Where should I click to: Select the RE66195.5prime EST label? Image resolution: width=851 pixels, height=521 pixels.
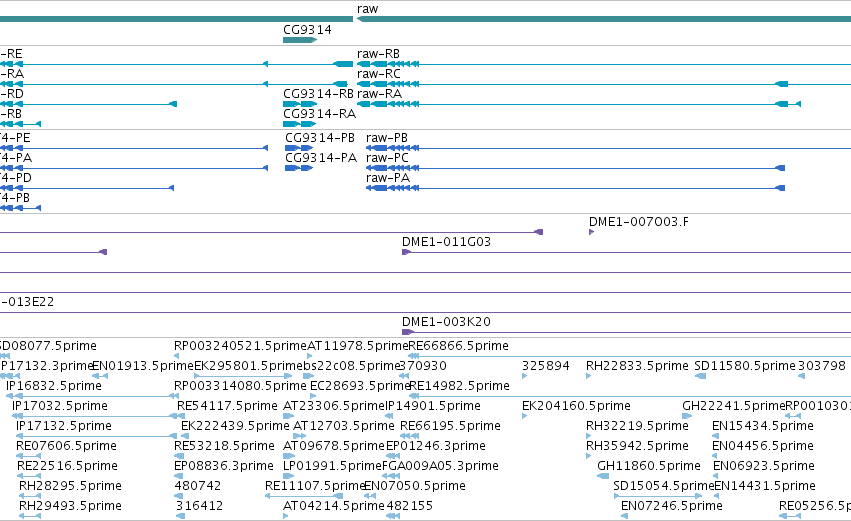(x=450, y=426)
